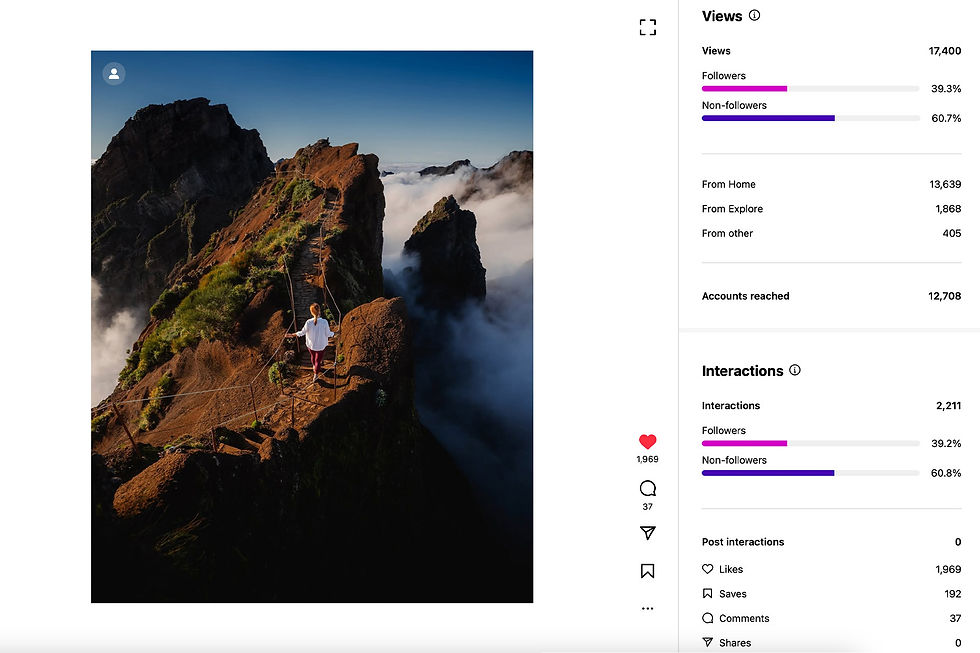Click the 37 comment count under bubble
The width and height of the screenshot is (980, 653).
pos(648,507)
